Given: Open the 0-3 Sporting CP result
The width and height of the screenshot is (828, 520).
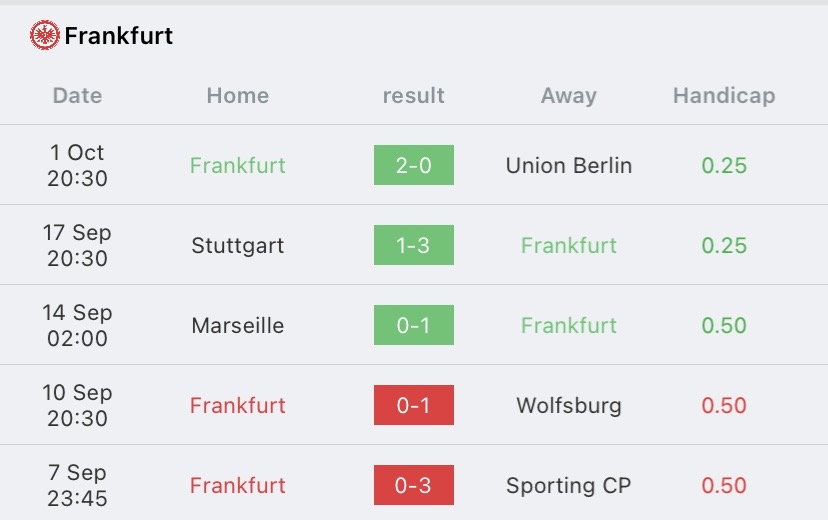Looking at the screenshot, I should click(414, 485).
